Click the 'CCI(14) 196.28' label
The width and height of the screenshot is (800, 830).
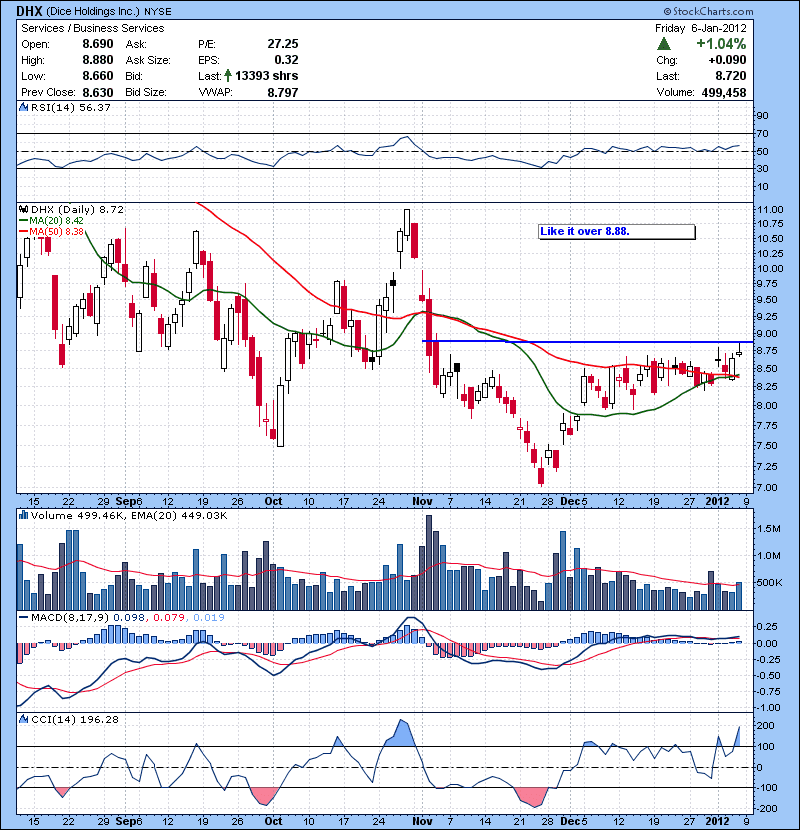(x=75, y=719)
